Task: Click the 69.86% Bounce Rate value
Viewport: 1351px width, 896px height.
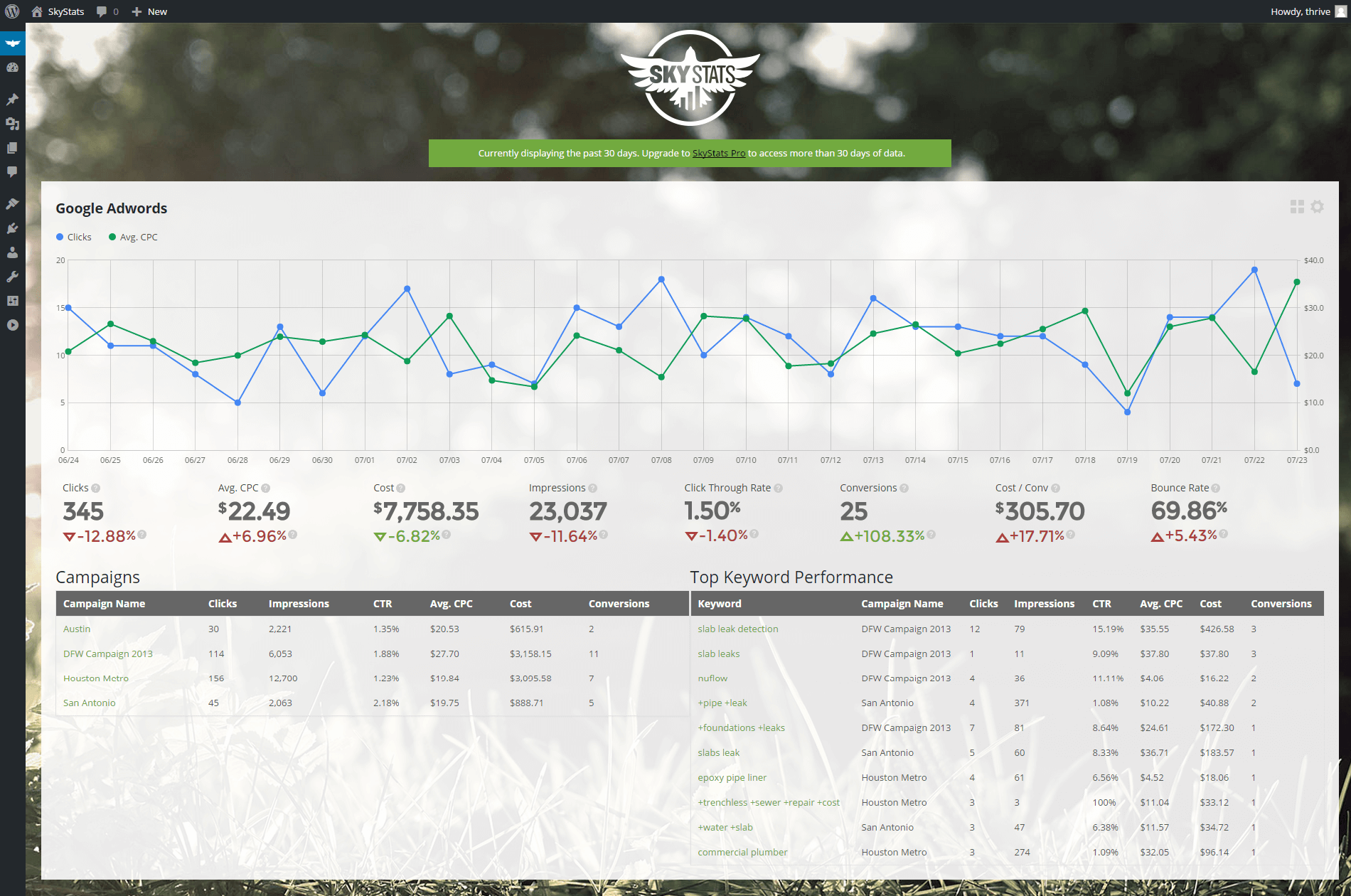Action: point(1190,511)
